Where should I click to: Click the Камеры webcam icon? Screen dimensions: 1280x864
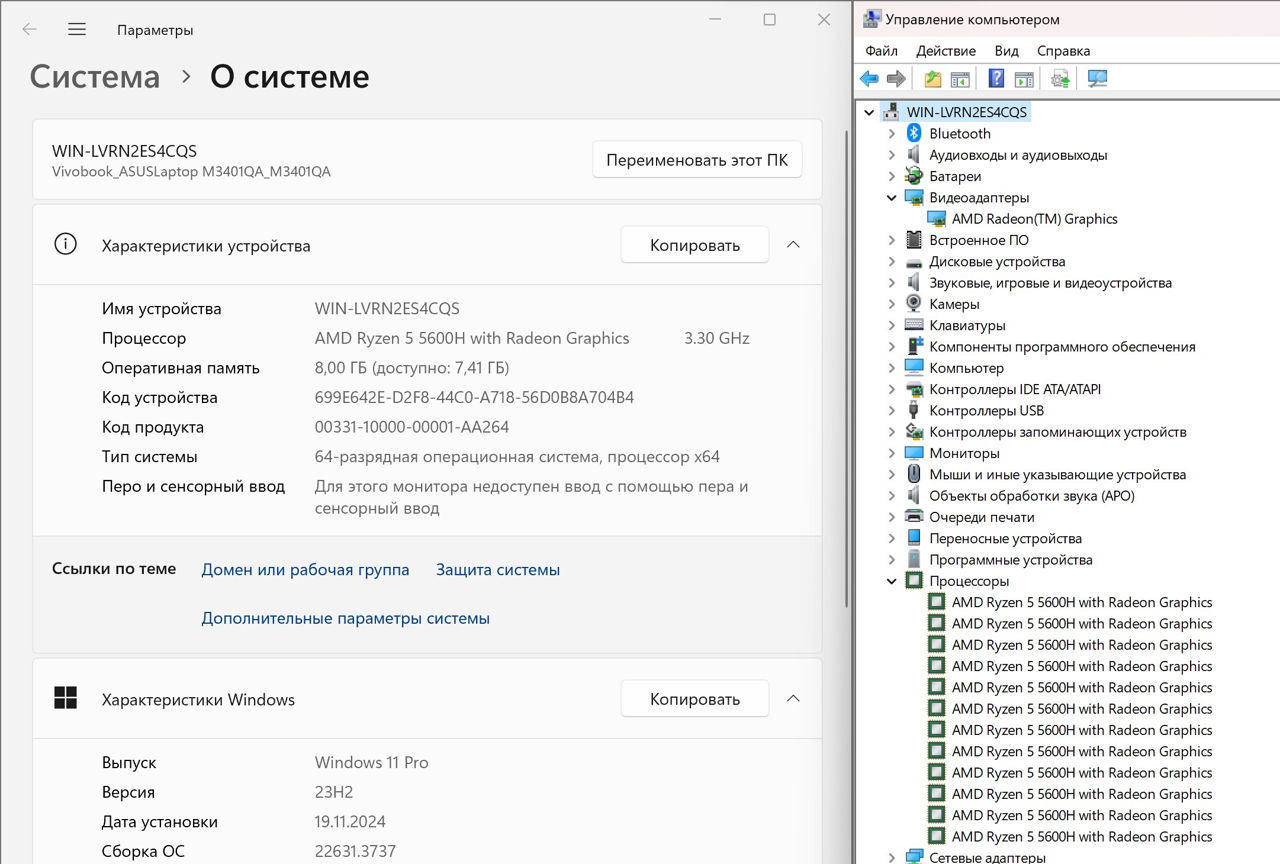tap(913, 304)
